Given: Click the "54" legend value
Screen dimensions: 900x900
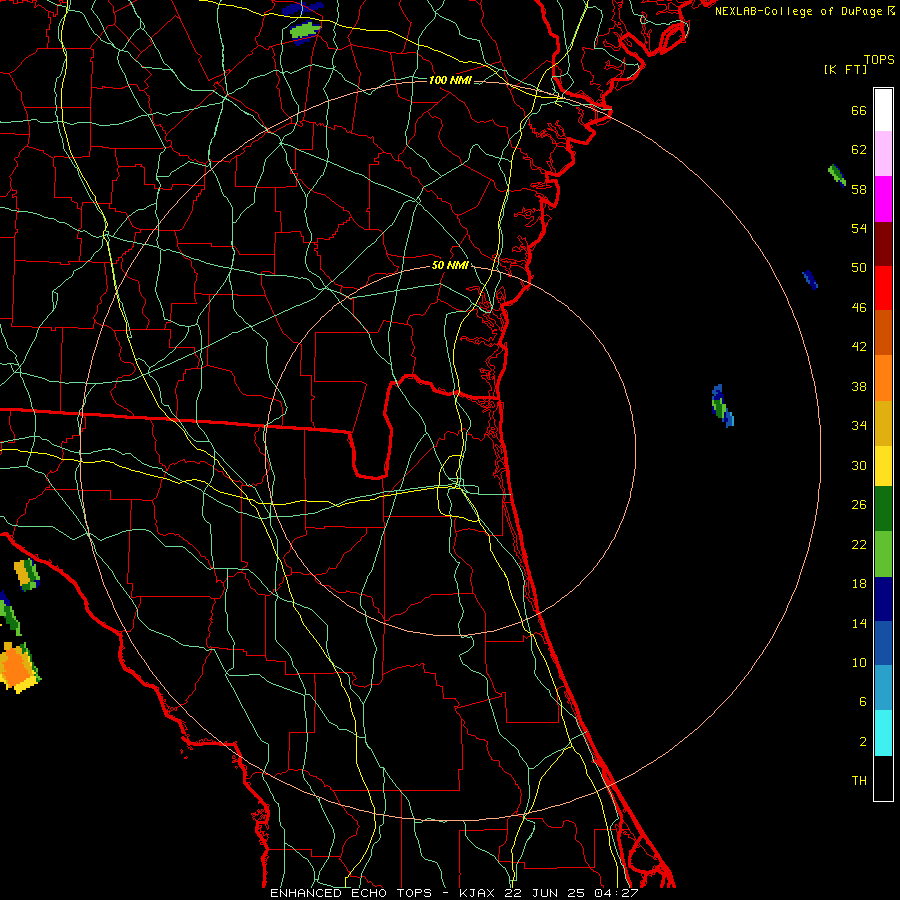Looking at the screenshot, I should coord(859,228).
